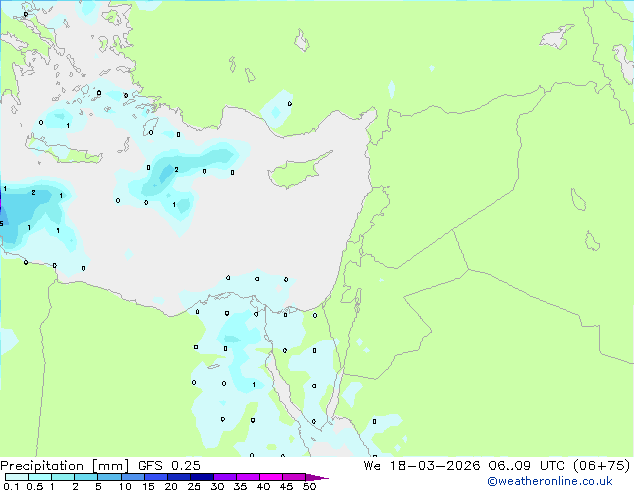This screenshot has width=634, height=490.
Task: Click the "35" legend scale label
Action: point(240,486)
